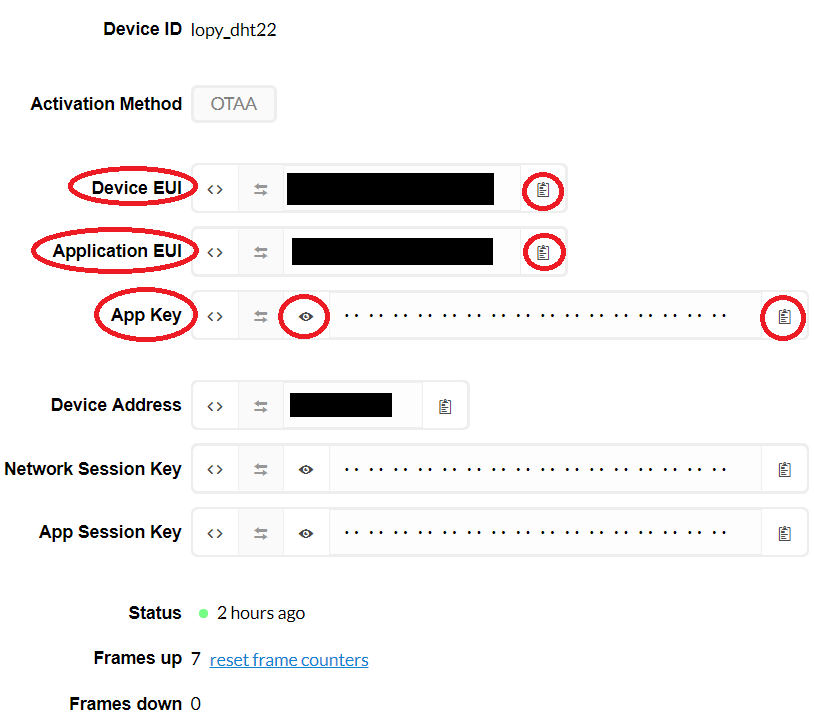The height and width of the screenshot is (721, 814).
Task: Click the masked App Key field
Action: pos(545,316)
